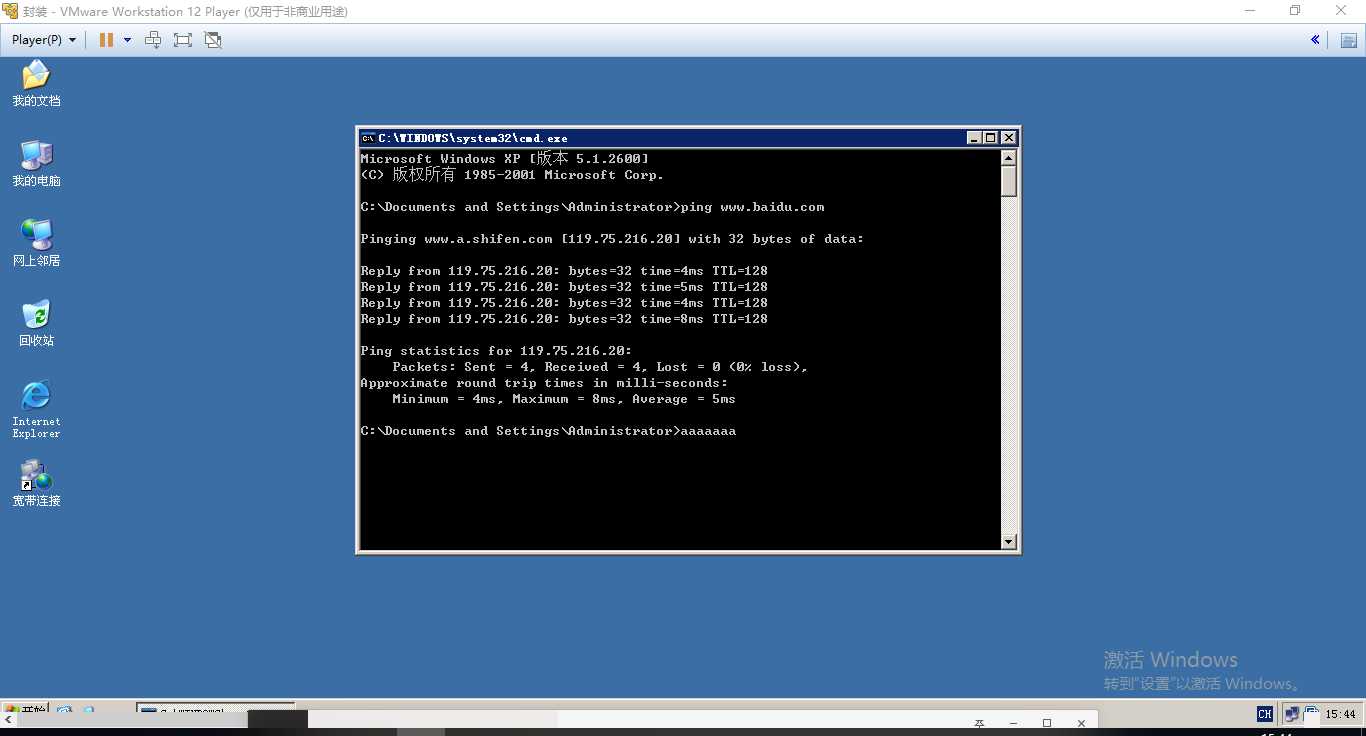Collapse the VMware toolbar with double chevron
This screenshot has height=736, width=1366.
1315,40
